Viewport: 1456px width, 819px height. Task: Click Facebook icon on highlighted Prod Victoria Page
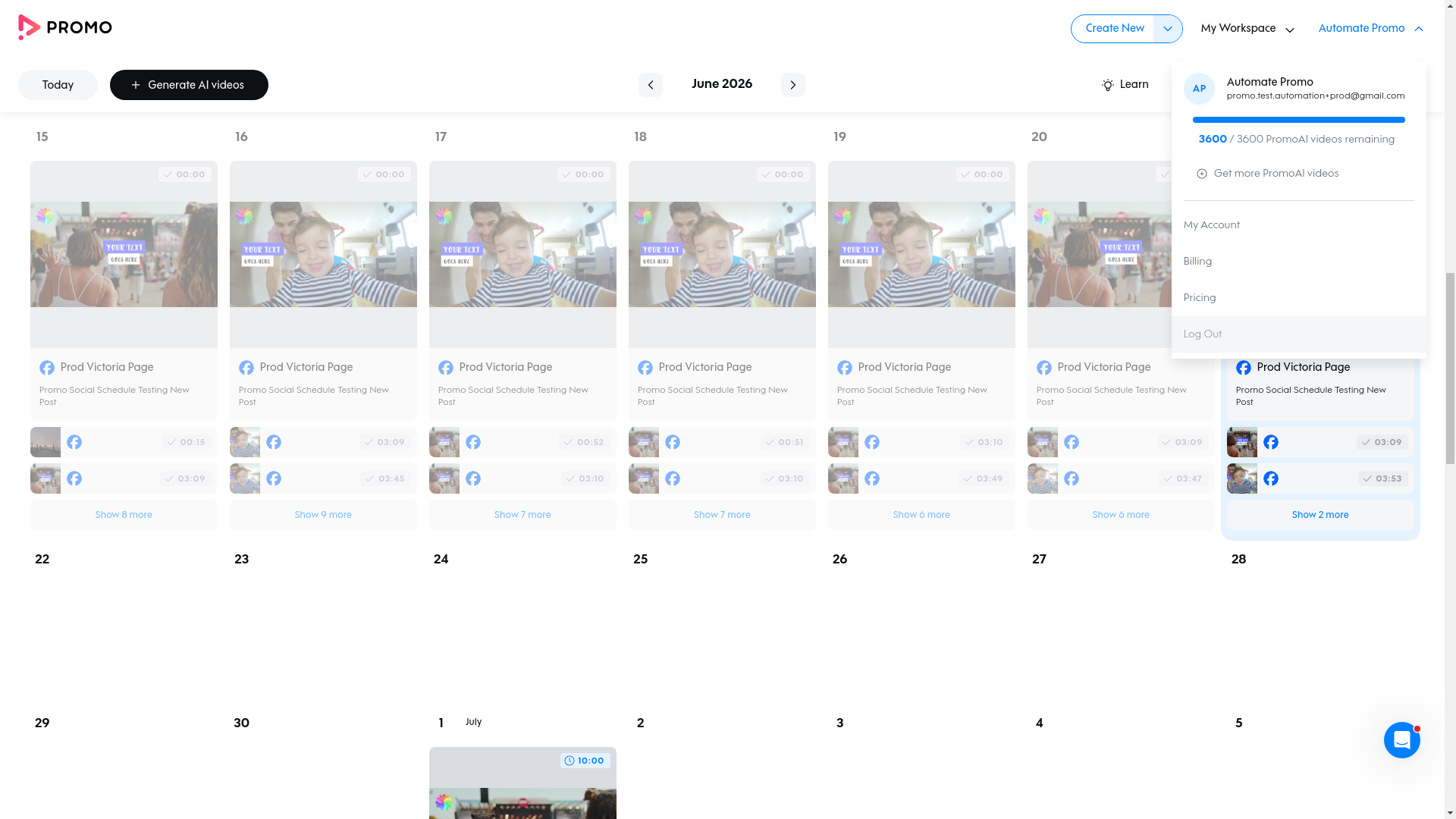(x=1244, y=368)
